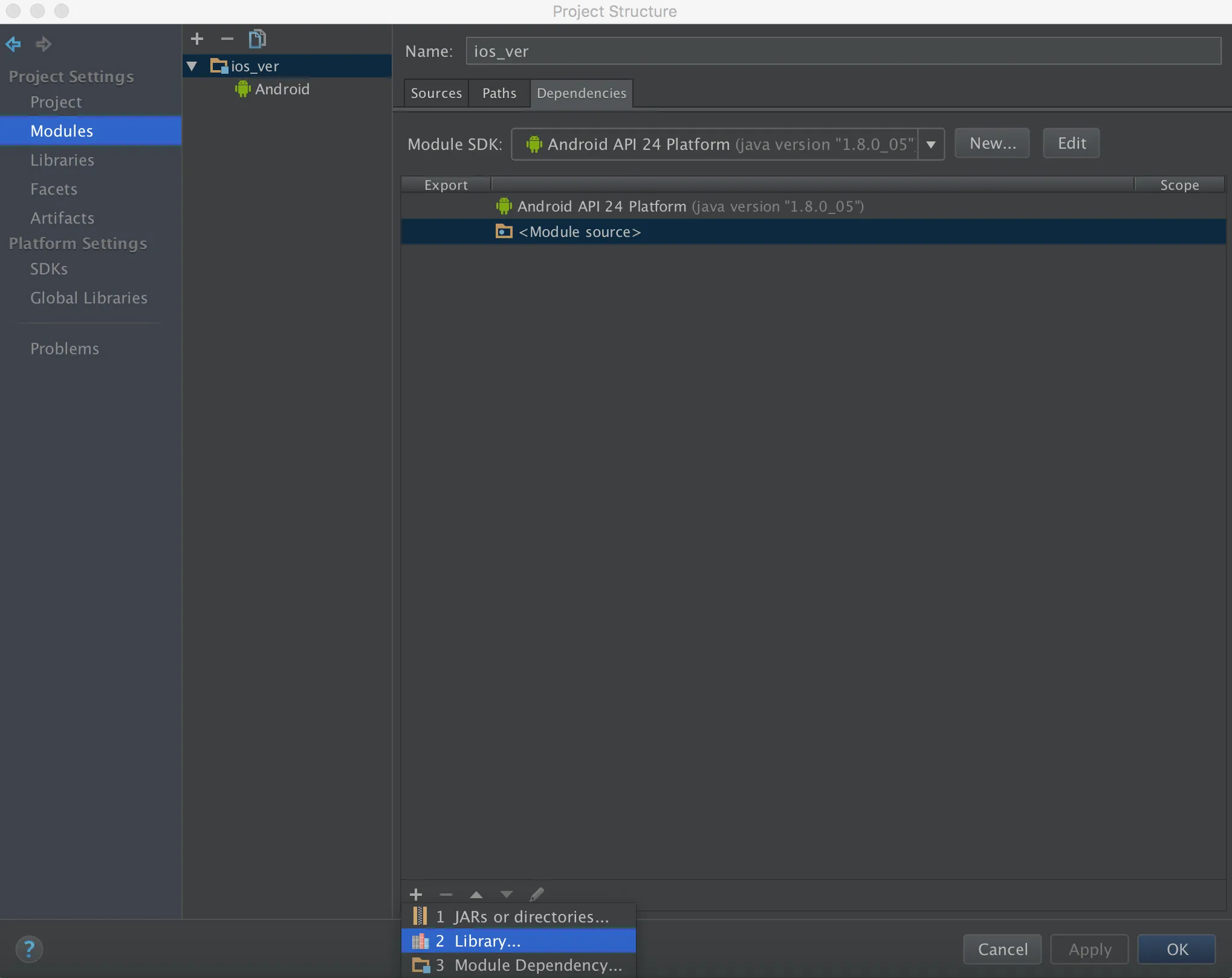The height and width of the screenshot is (978, 1232).
Task: Choose JARs or directories... menu entry
Action: pos(531,917)
